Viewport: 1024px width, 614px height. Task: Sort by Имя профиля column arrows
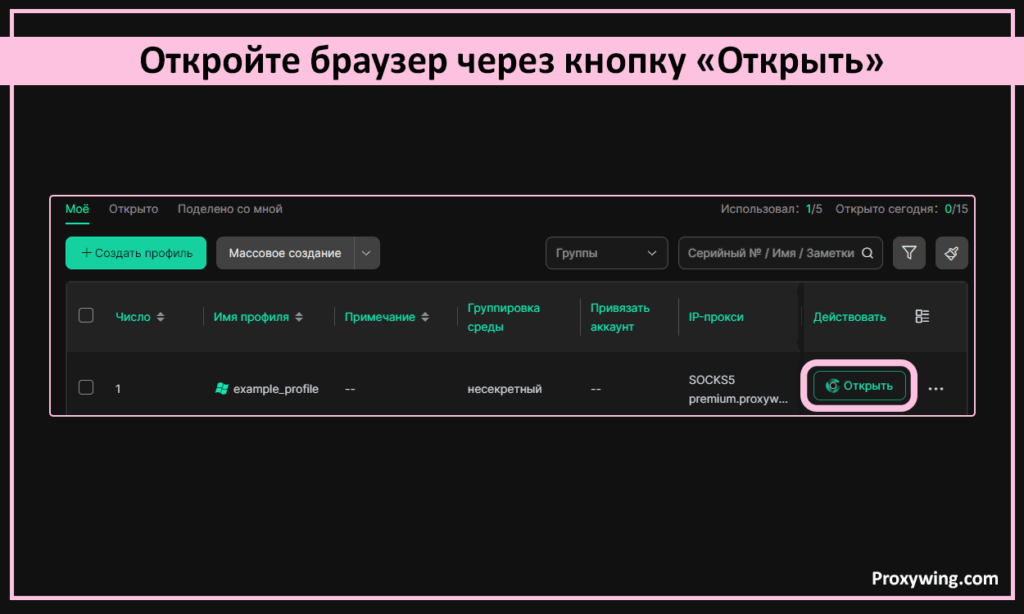298,317
